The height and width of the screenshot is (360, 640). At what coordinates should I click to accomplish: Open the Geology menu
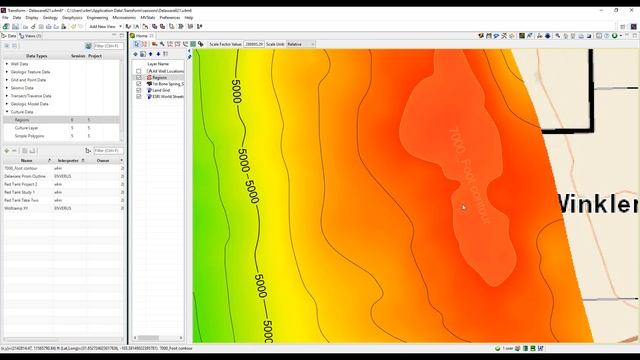click(x=50, y=18)
